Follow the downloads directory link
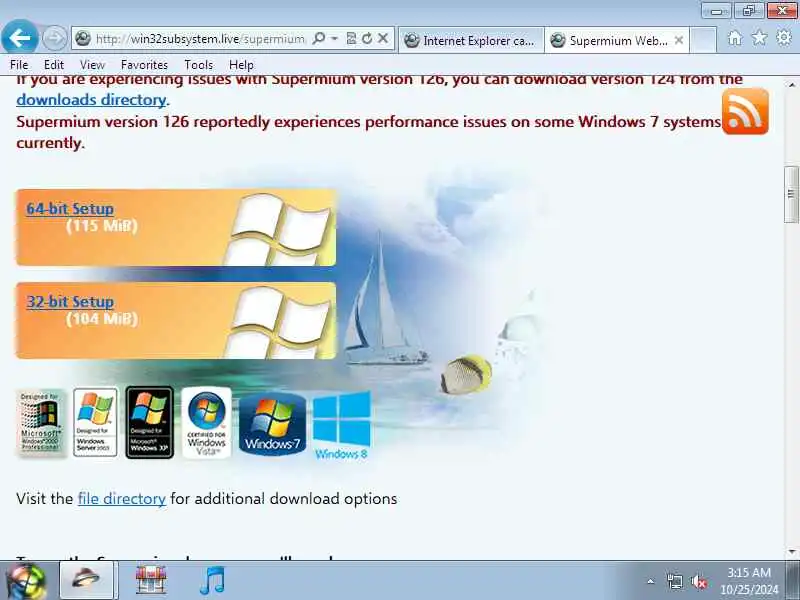Viewport: 800px width, 600px height. pyautogui.click(x=91, y=100)
